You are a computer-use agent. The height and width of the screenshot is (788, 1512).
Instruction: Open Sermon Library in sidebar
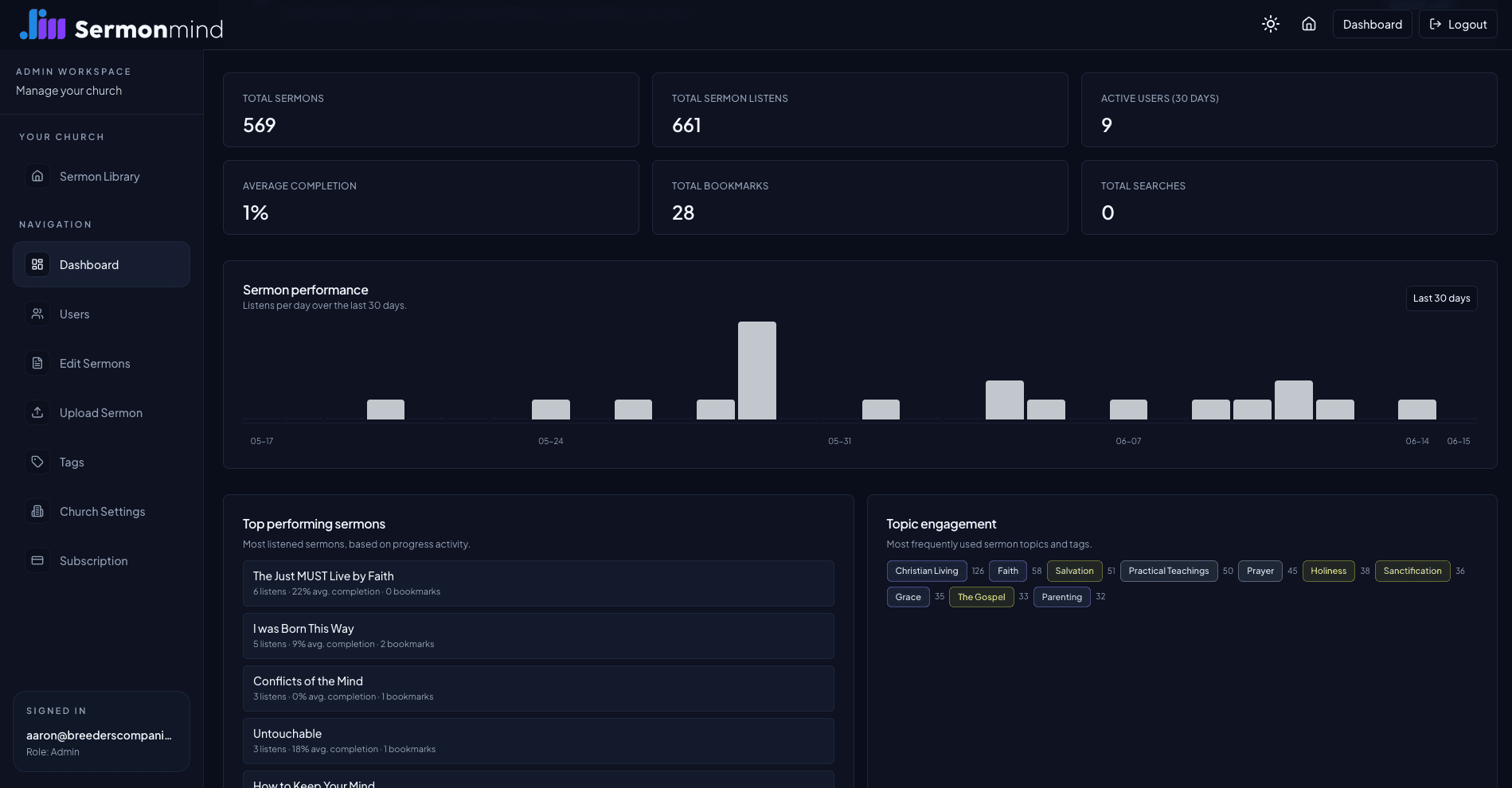[101, 177]
